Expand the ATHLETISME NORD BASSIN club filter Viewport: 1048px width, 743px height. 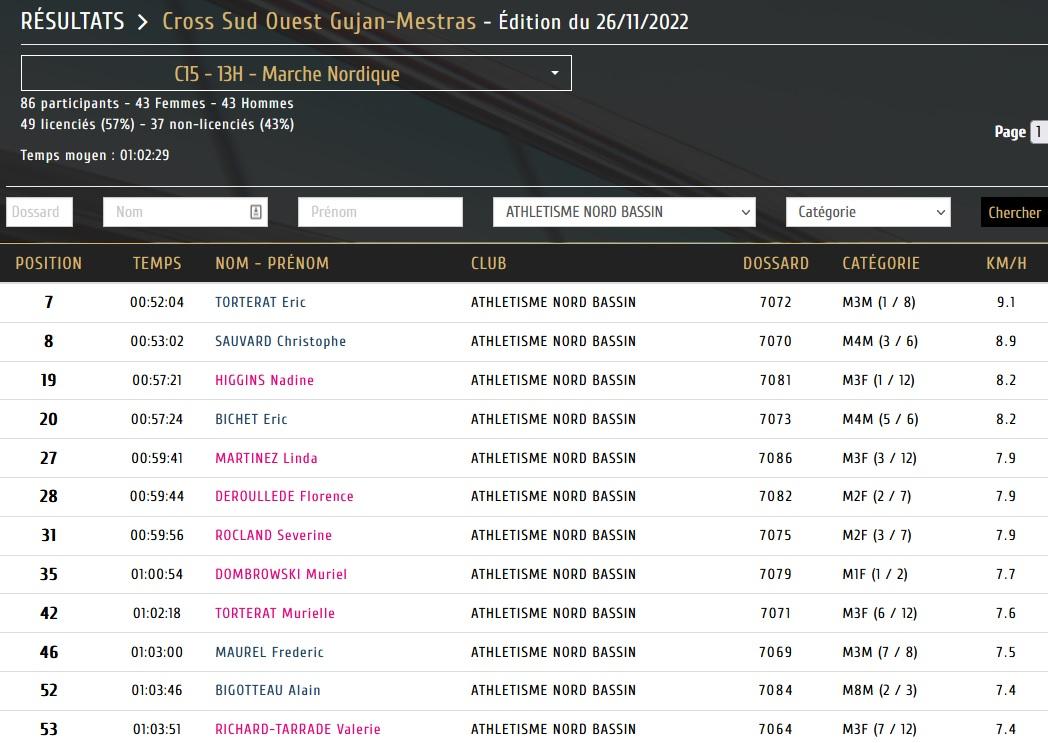tap(624, 212)
